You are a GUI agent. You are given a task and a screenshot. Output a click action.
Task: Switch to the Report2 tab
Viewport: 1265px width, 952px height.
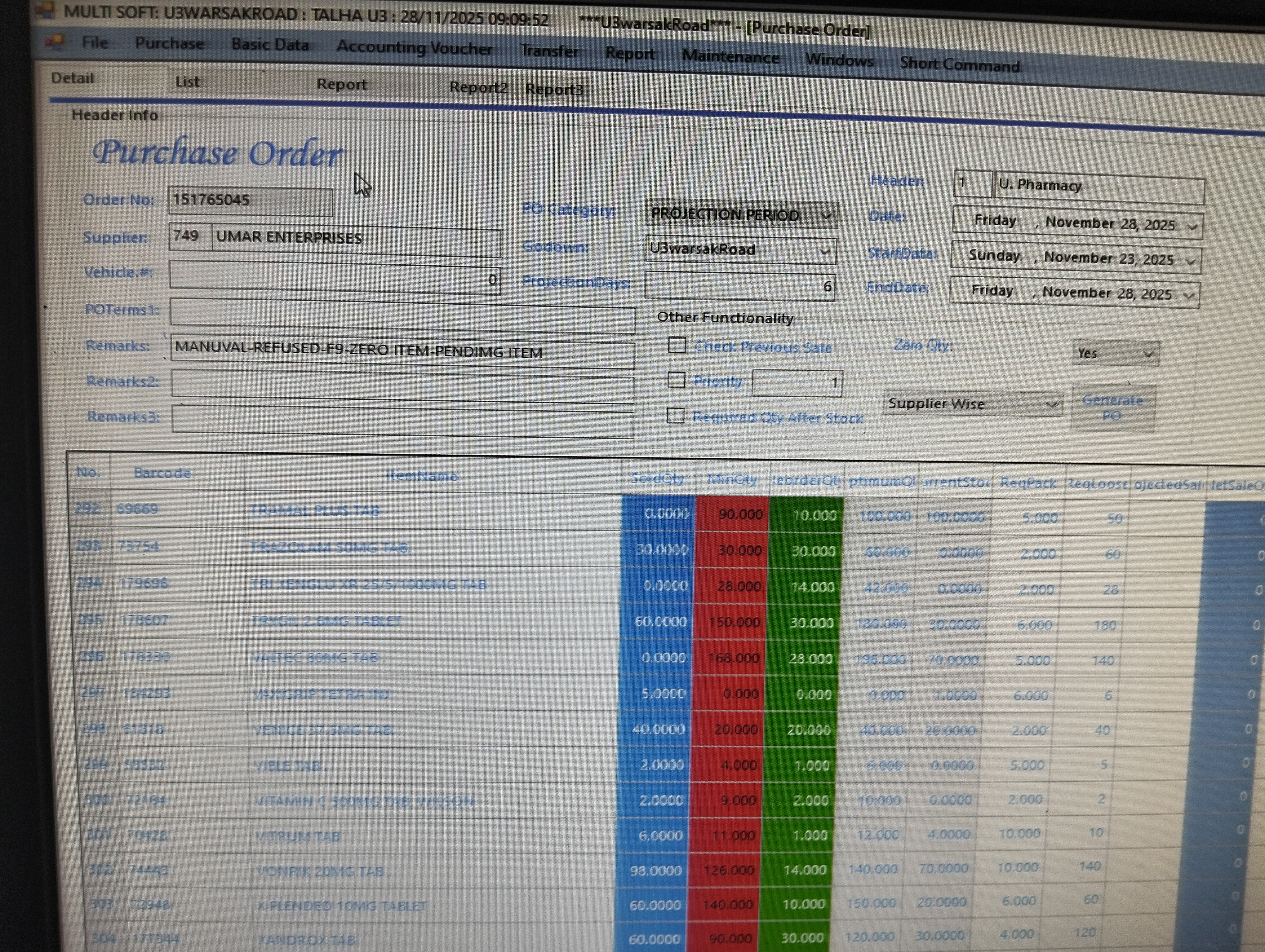[478, 87]
